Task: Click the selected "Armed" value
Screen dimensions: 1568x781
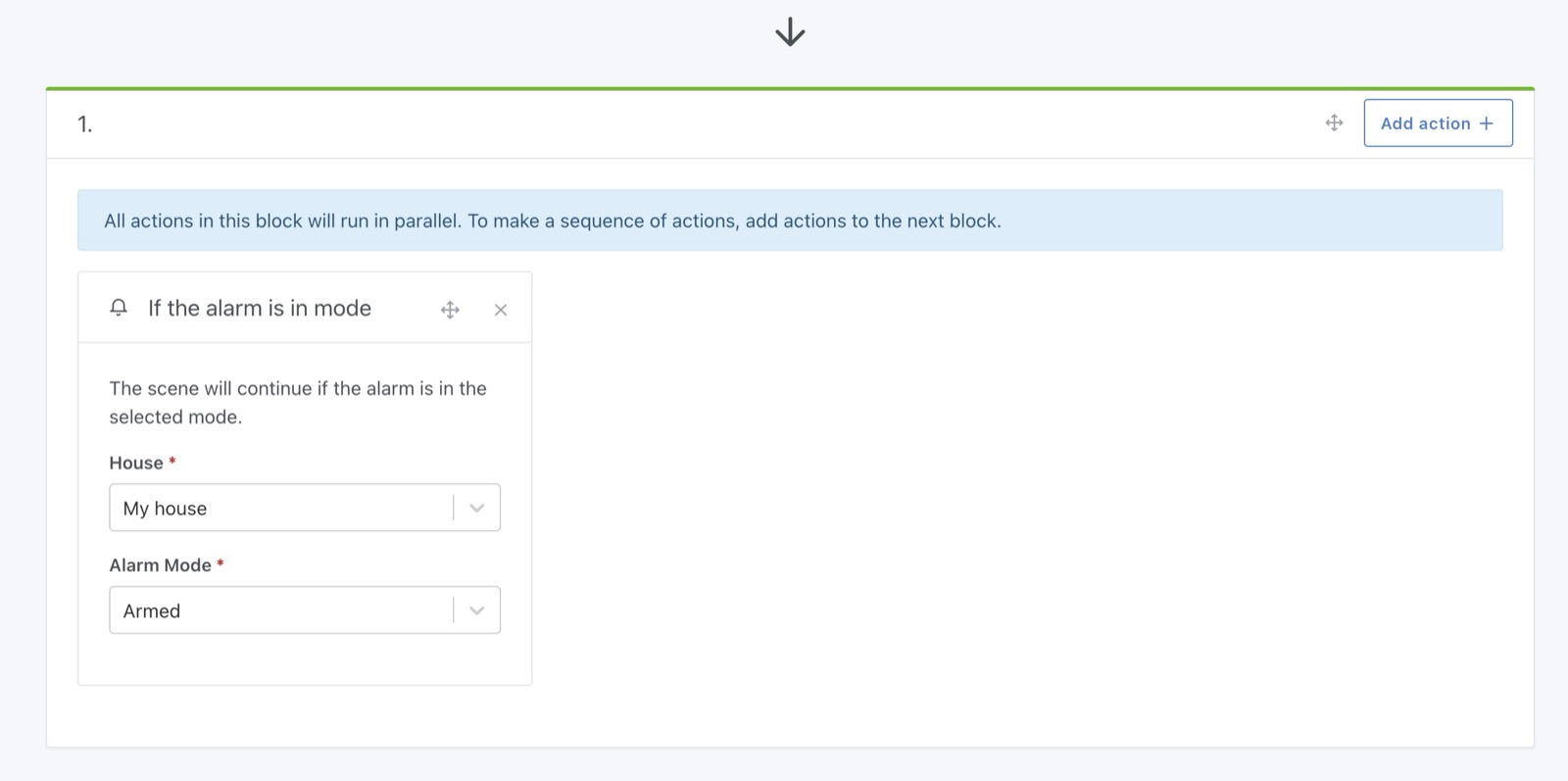Action: tap(152, 611)
